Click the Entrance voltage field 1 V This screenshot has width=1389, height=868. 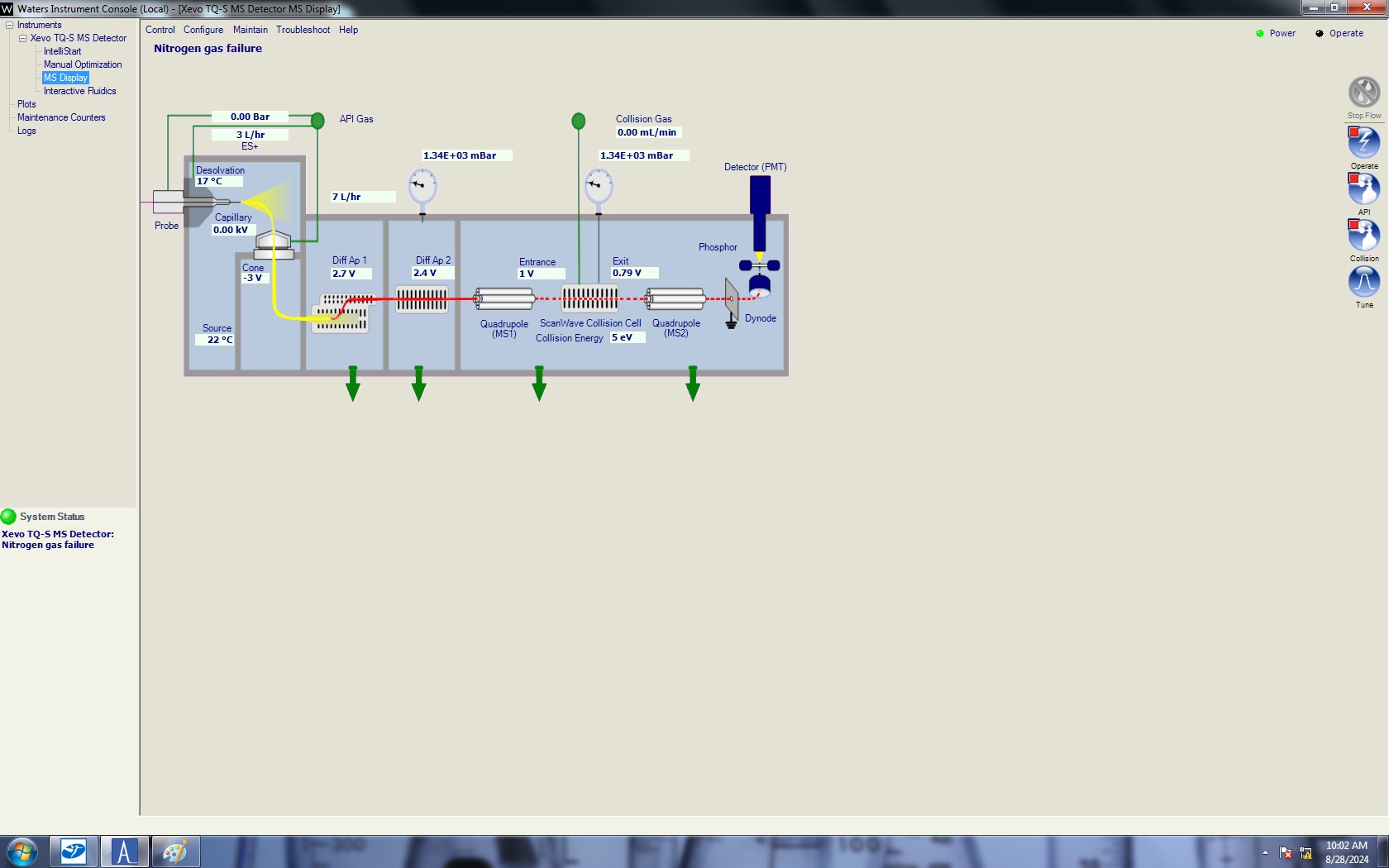click(x=542, y=274)
